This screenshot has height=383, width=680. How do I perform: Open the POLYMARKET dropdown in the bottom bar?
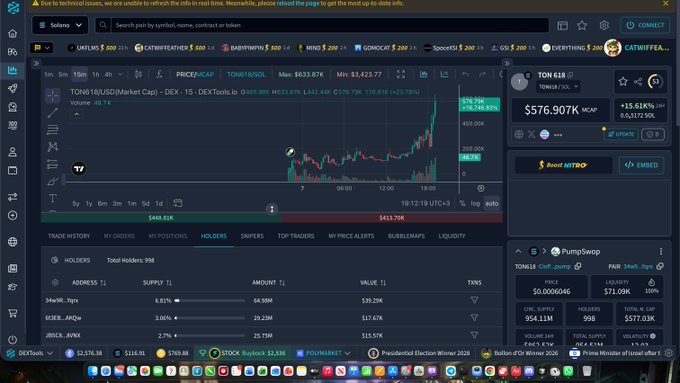click(323, 353)
